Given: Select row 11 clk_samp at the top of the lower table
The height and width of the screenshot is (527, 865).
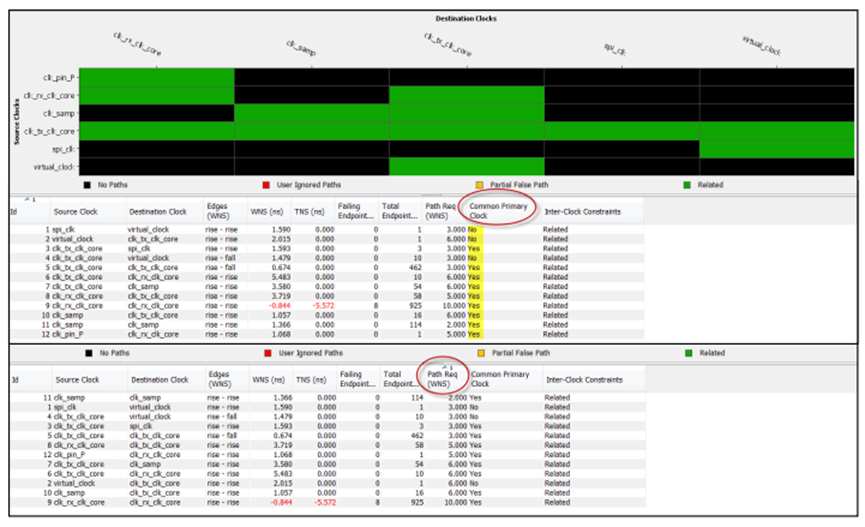Looking at the screenshot, I should tap(328, 397).
